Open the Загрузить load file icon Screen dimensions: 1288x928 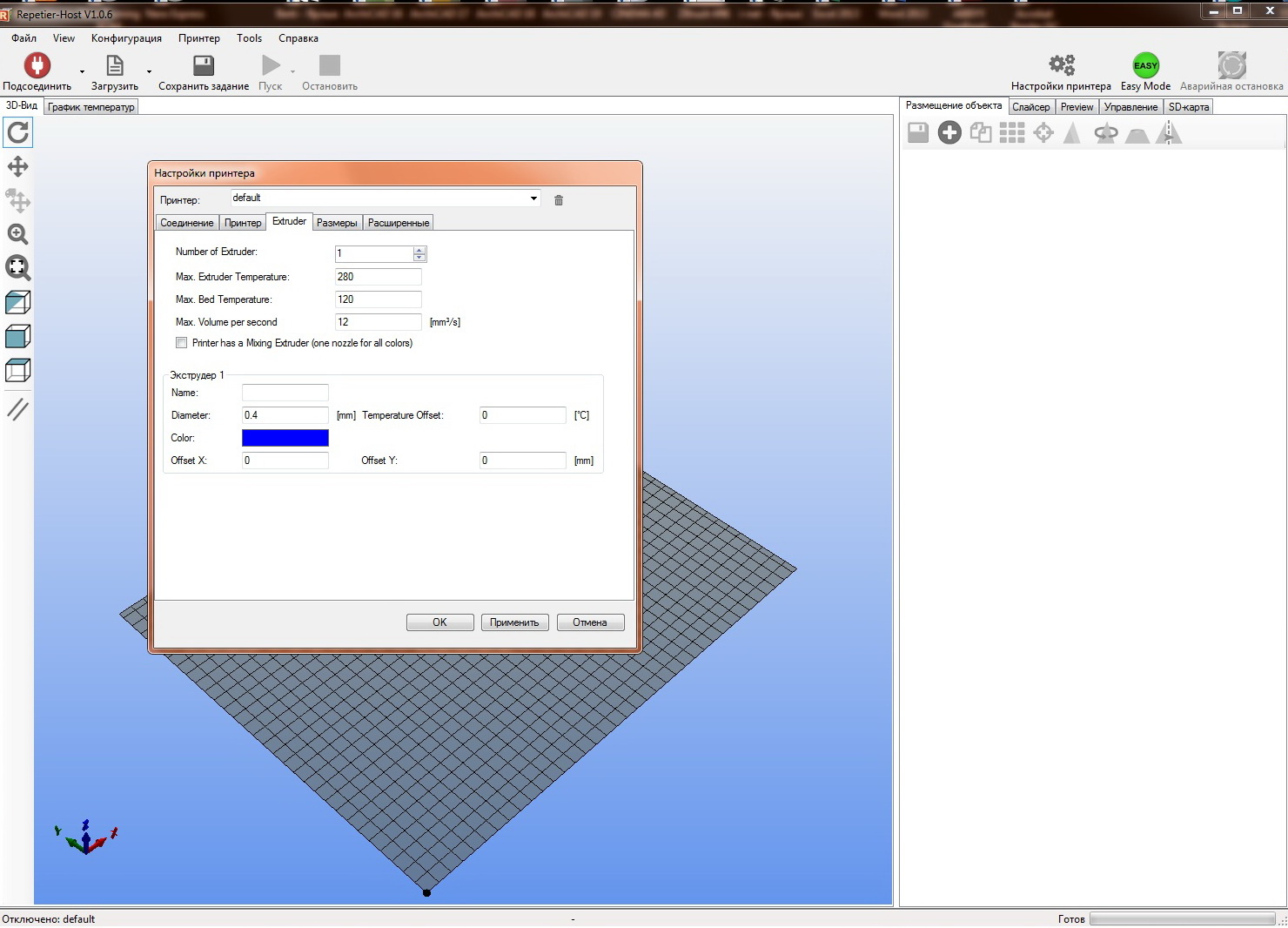115,65
